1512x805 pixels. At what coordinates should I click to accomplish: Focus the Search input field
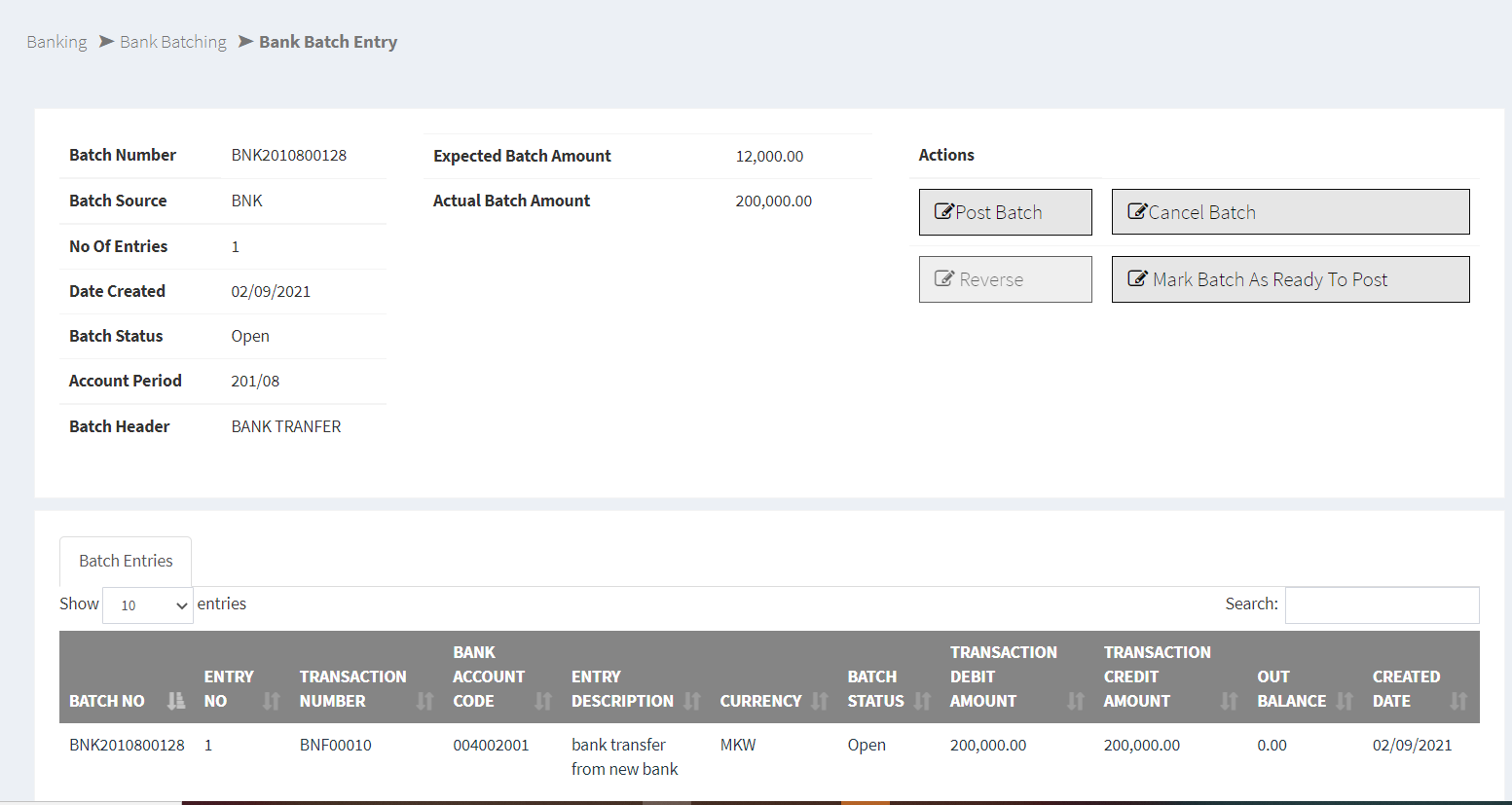1382,604
